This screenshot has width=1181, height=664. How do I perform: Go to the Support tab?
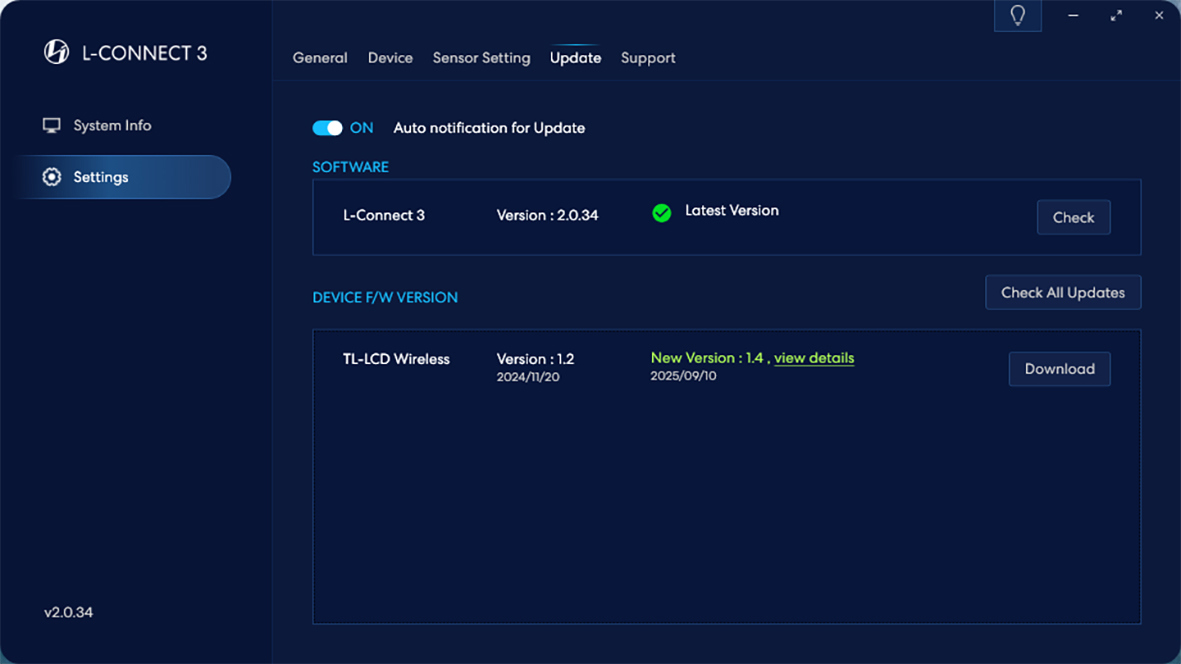coord(648,58)
